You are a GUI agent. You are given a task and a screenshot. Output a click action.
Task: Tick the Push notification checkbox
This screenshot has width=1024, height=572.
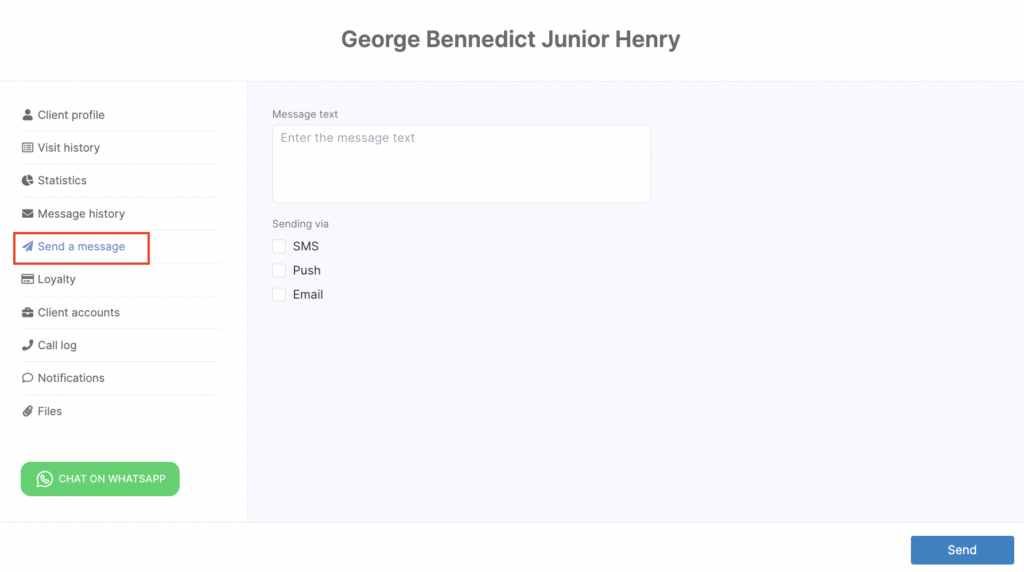click(279, 271)
